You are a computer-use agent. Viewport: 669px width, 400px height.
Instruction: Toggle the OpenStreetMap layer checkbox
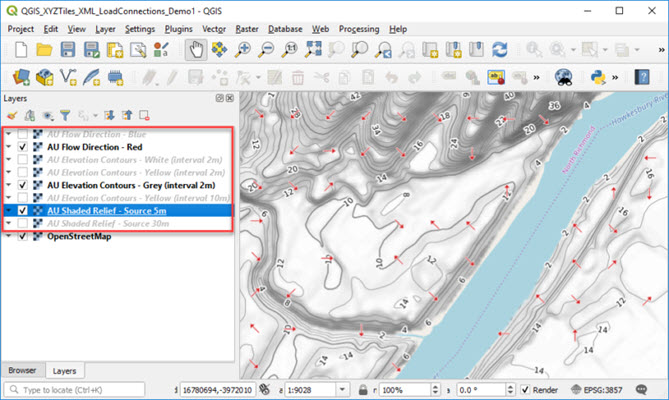tap(23, 236)
